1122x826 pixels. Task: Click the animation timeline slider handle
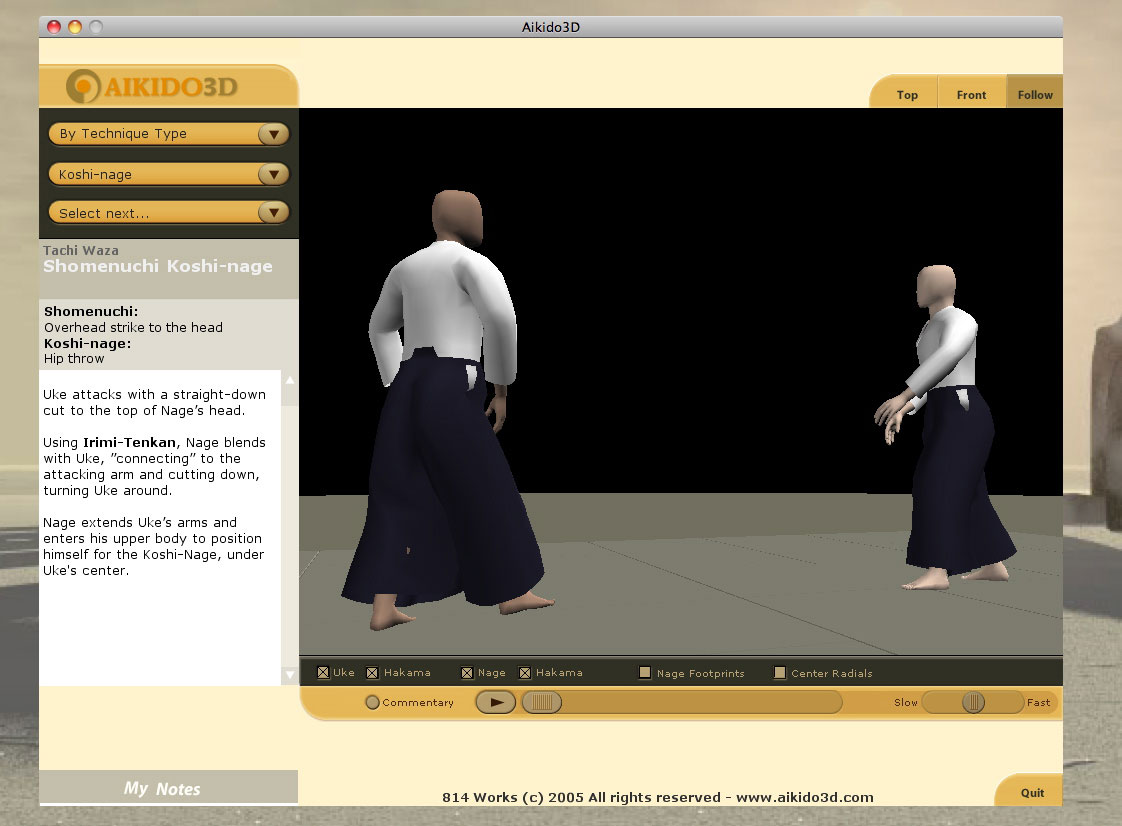[x=542, y=702]
